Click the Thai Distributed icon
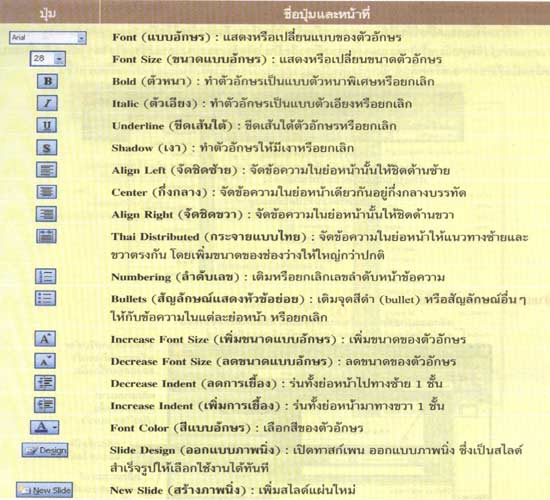The height and width of the screenshot is (500, 550). (x=46, y=236)
